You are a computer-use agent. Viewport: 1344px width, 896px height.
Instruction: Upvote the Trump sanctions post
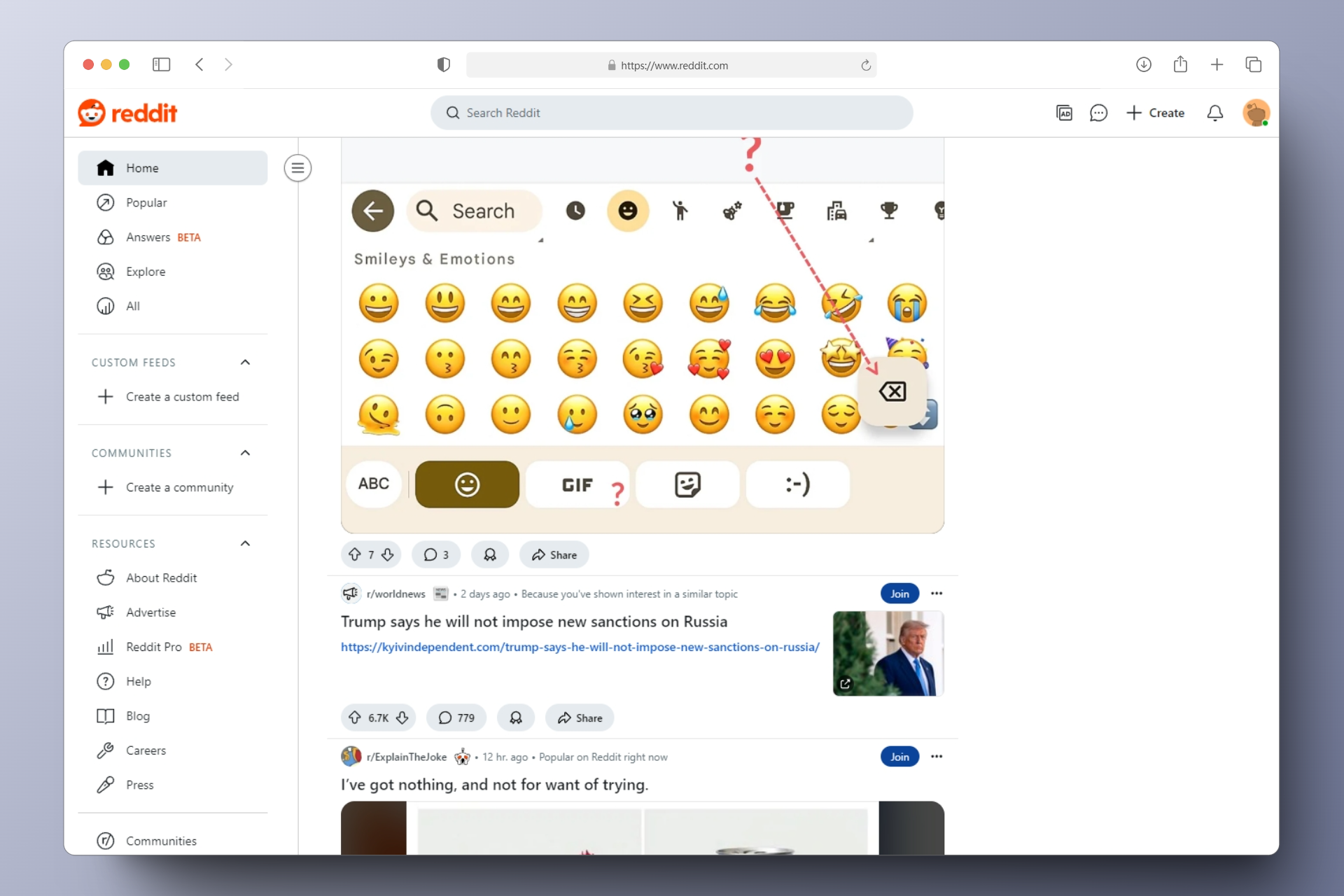pyautogui.click(x=355, y=717)
